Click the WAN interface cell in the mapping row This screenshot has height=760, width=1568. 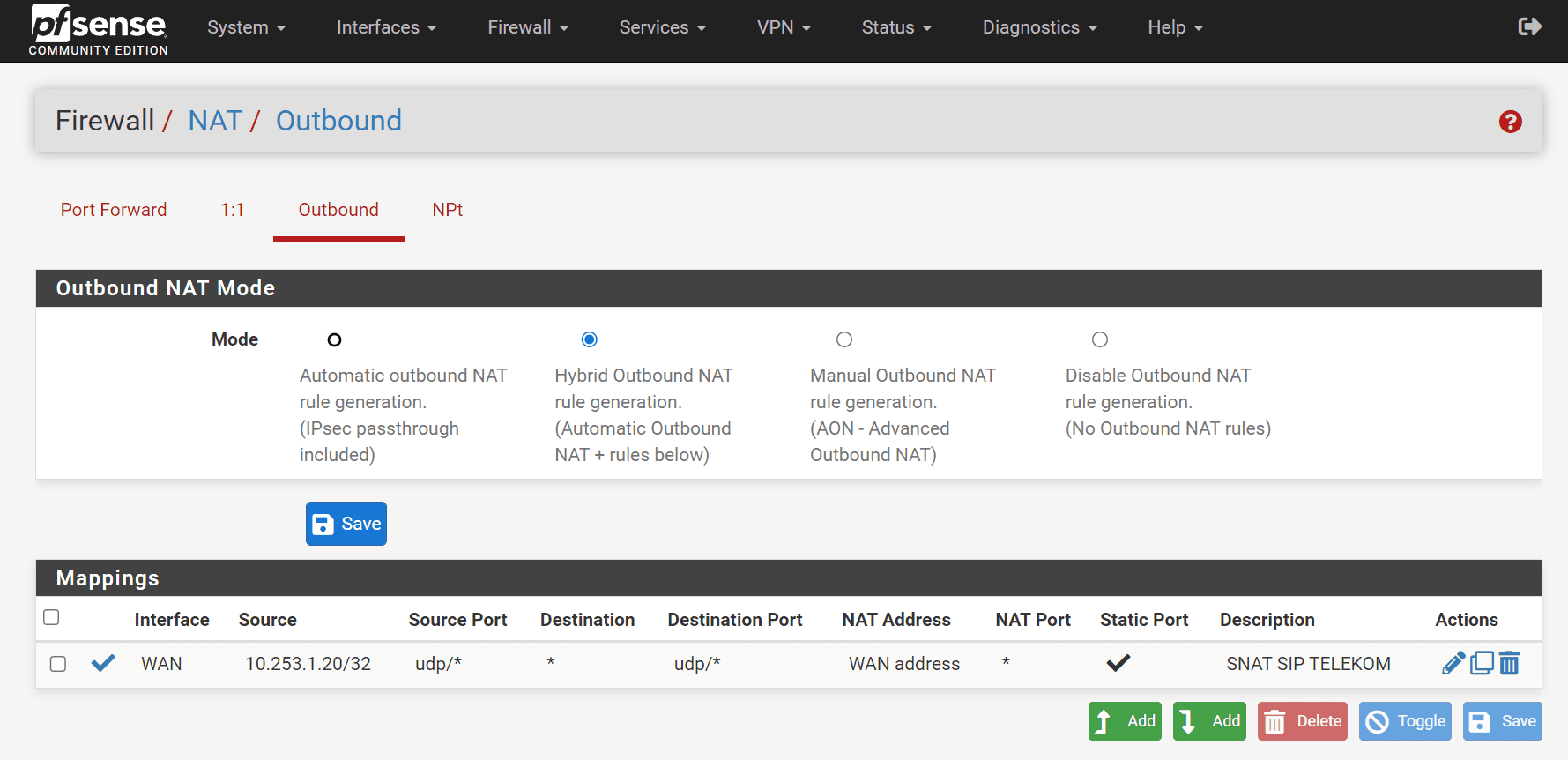tap(161, 664)
